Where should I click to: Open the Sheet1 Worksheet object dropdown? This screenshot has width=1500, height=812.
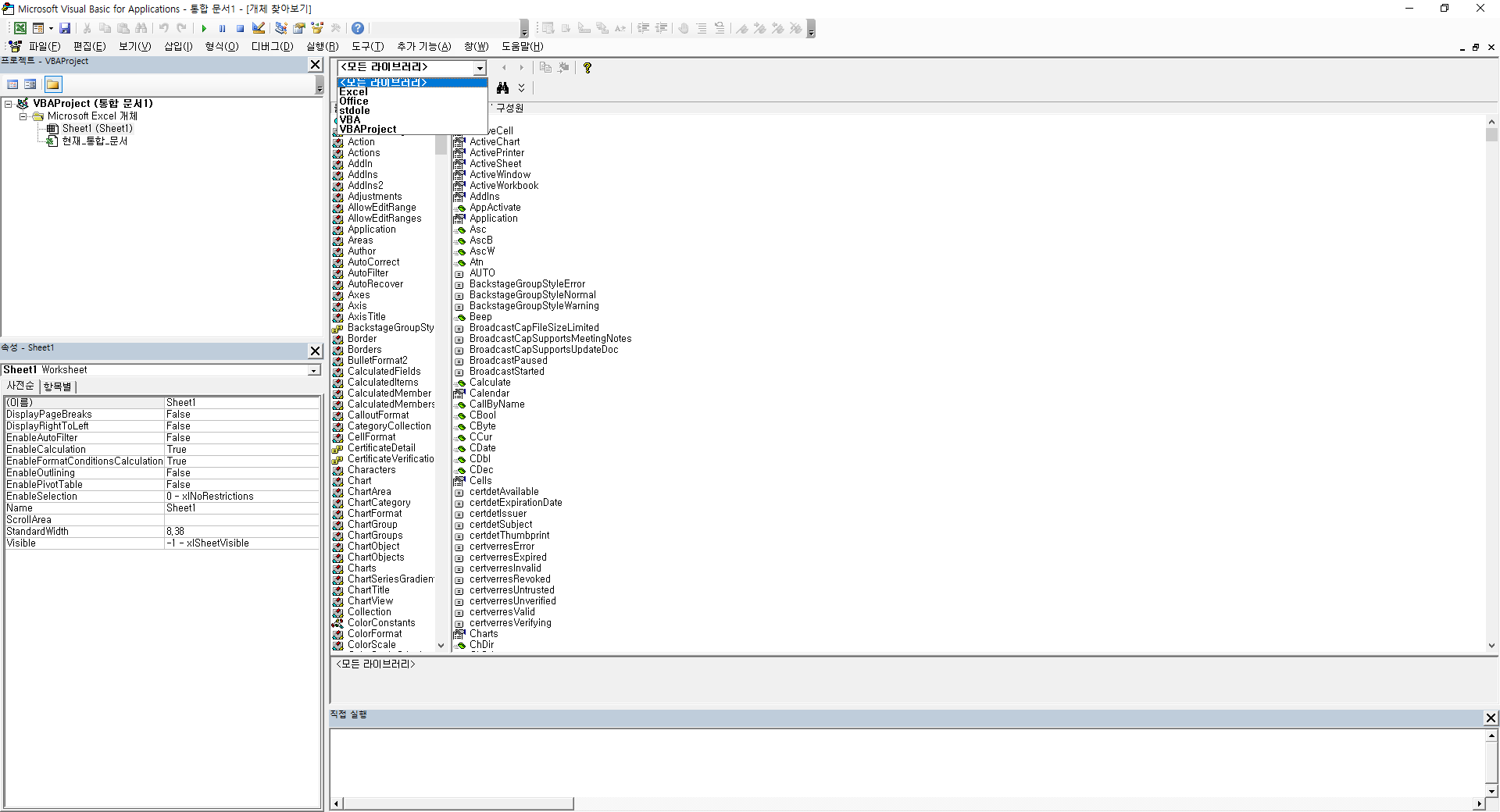coord(314,370)
